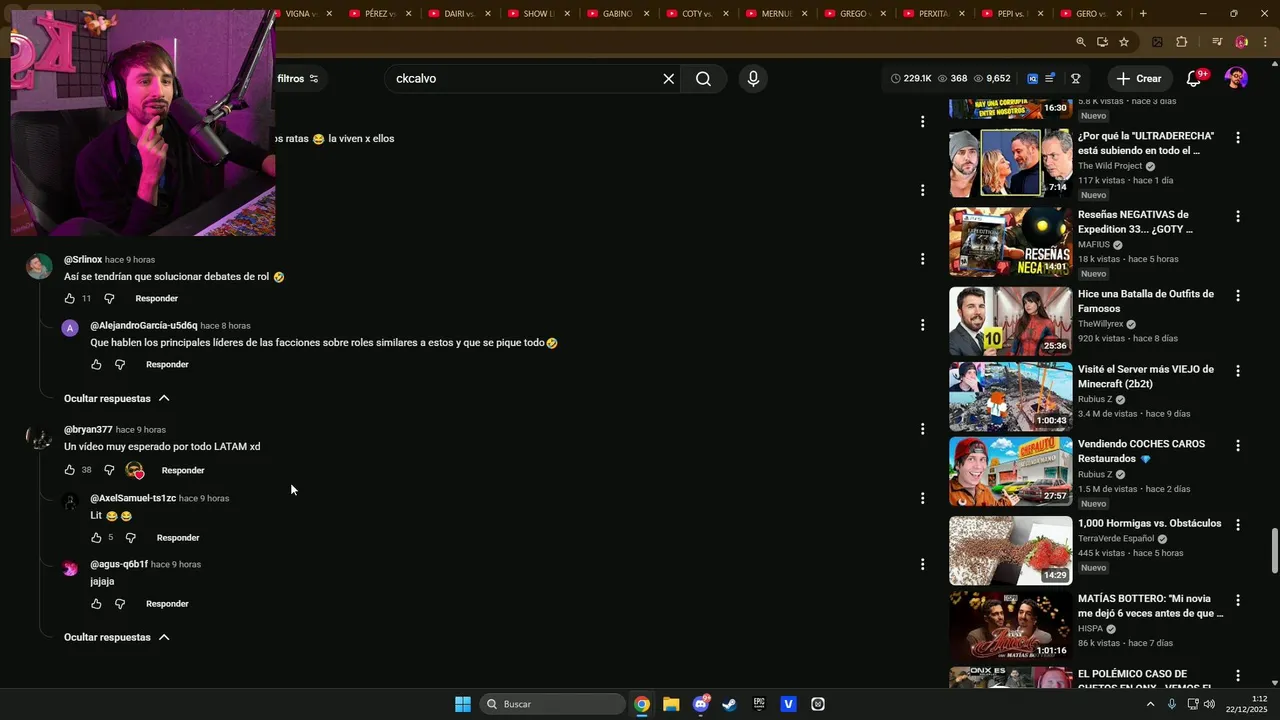
Task: Dislike the comment by @Srlinox
Action: coord(109,298)
